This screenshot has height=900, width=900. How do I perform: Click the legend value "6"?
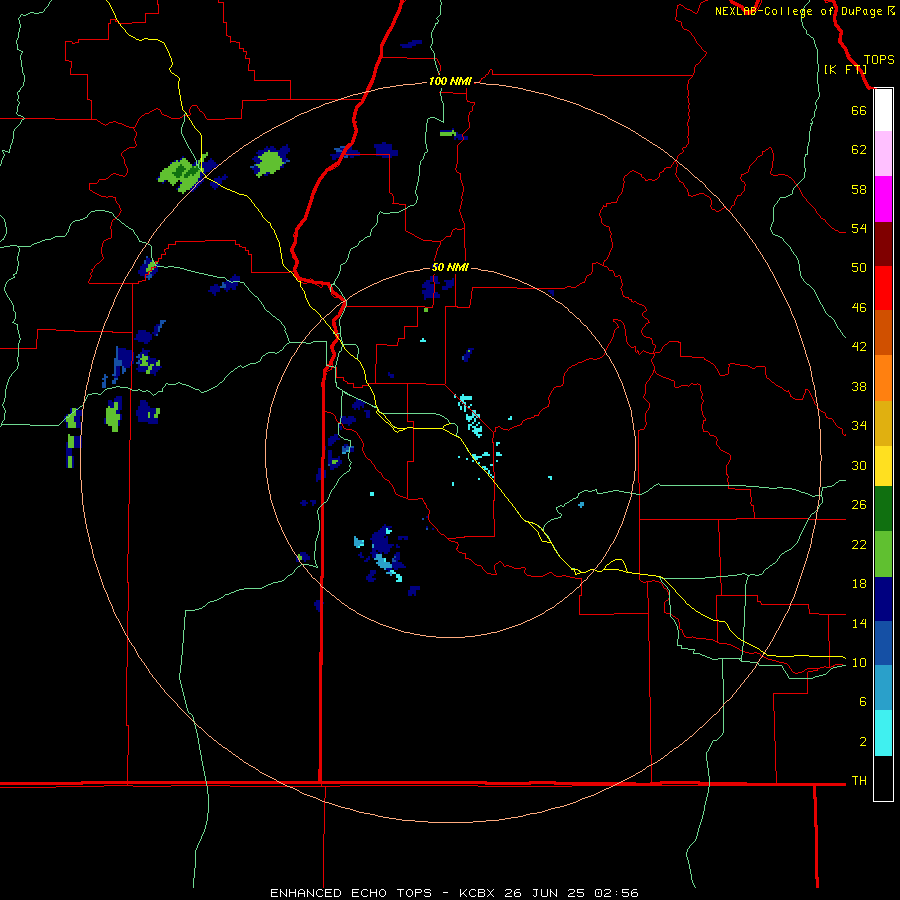[863, 701]
